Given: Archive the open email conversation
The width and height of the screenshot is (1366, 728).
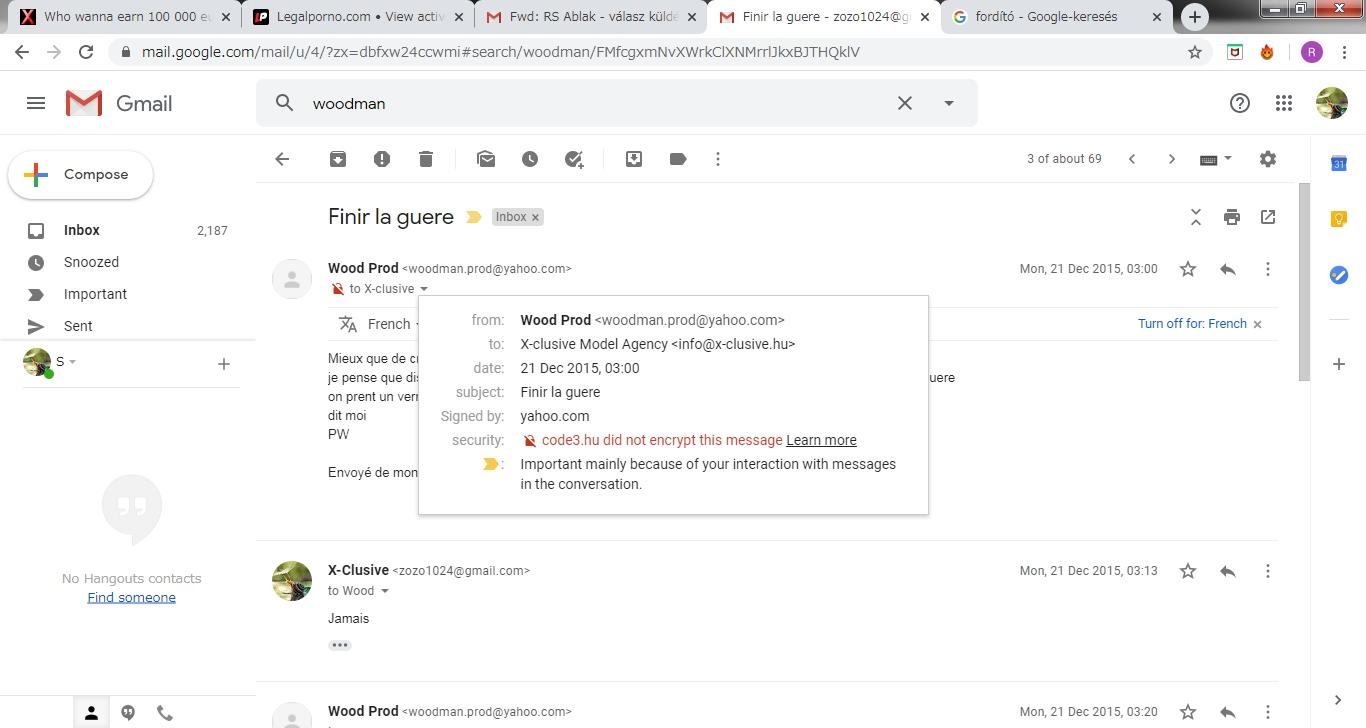Looking at the screenshot, I should pos(338,159).
